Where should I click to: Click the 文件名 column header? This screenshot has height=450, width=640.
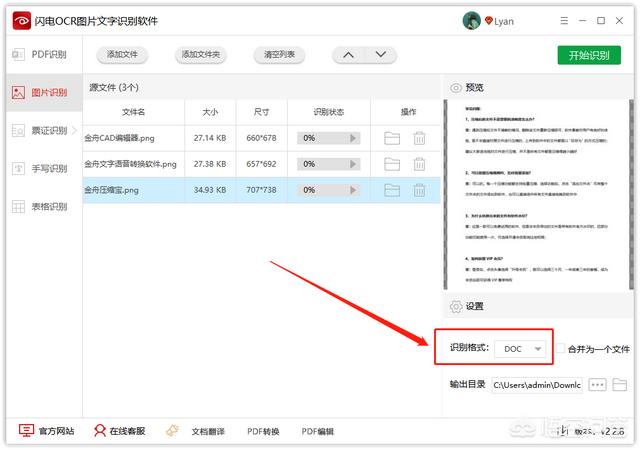point(133,112)
